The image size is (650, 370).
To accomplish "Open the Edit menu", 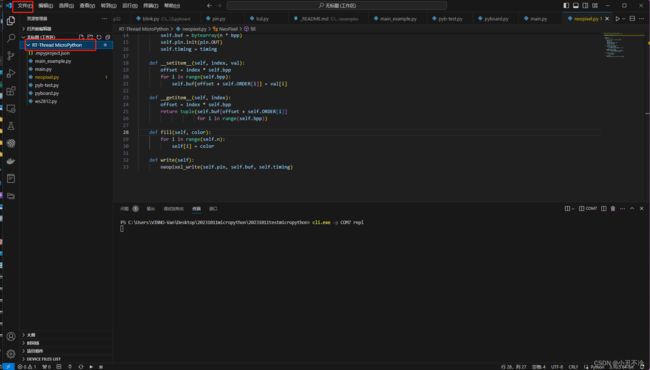I will 46,5.
